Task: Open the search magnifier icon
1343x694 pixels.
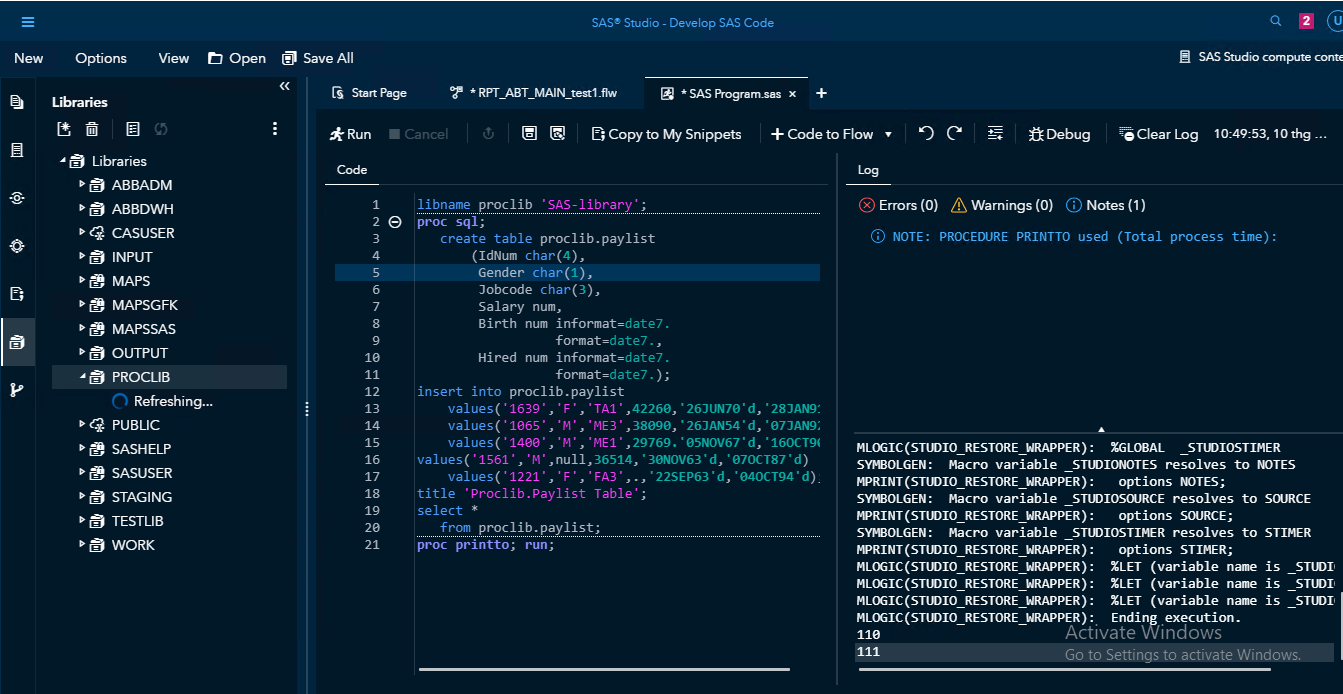Action: 1276,21
